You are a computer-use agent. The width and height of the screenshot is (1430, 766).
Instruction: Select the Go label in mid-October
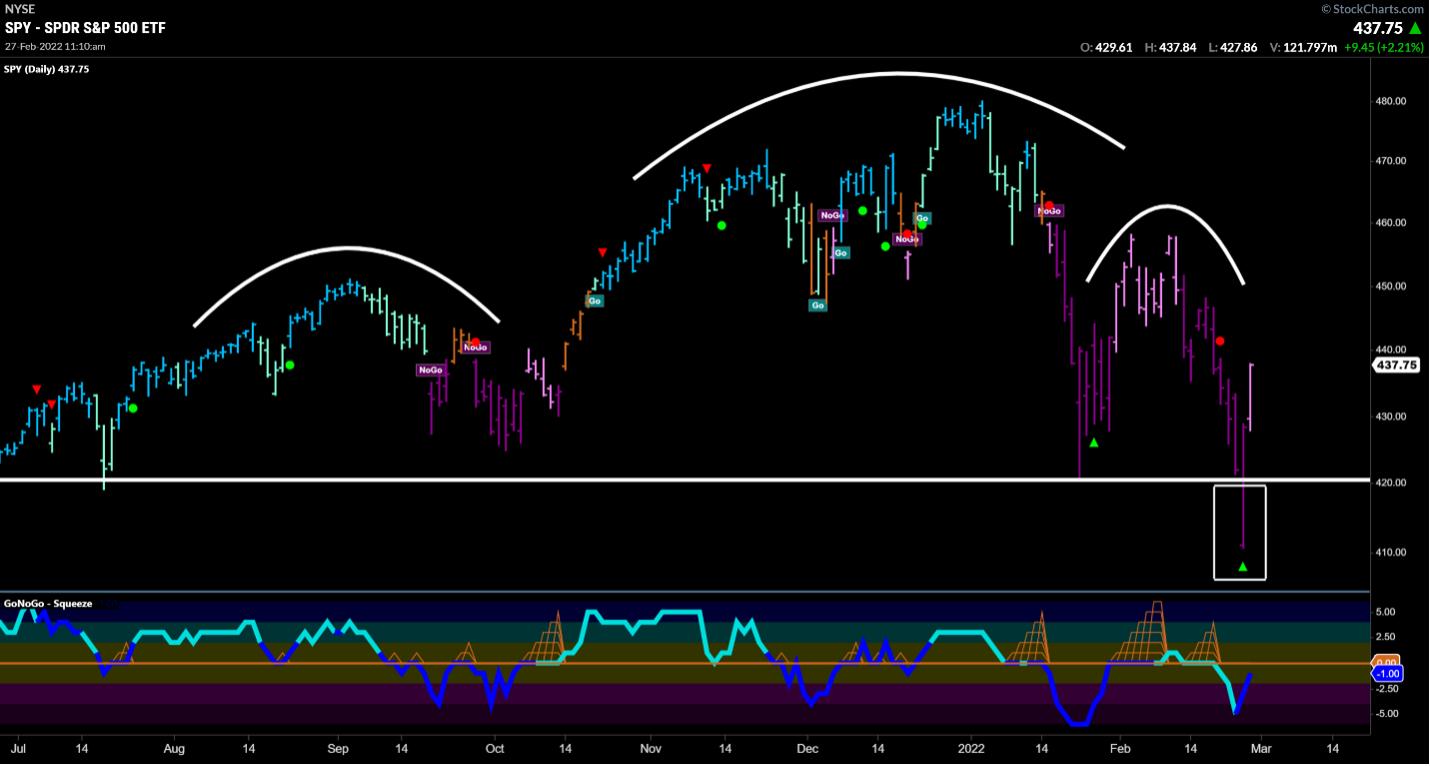pyautogui.click(x=595, y=300)
